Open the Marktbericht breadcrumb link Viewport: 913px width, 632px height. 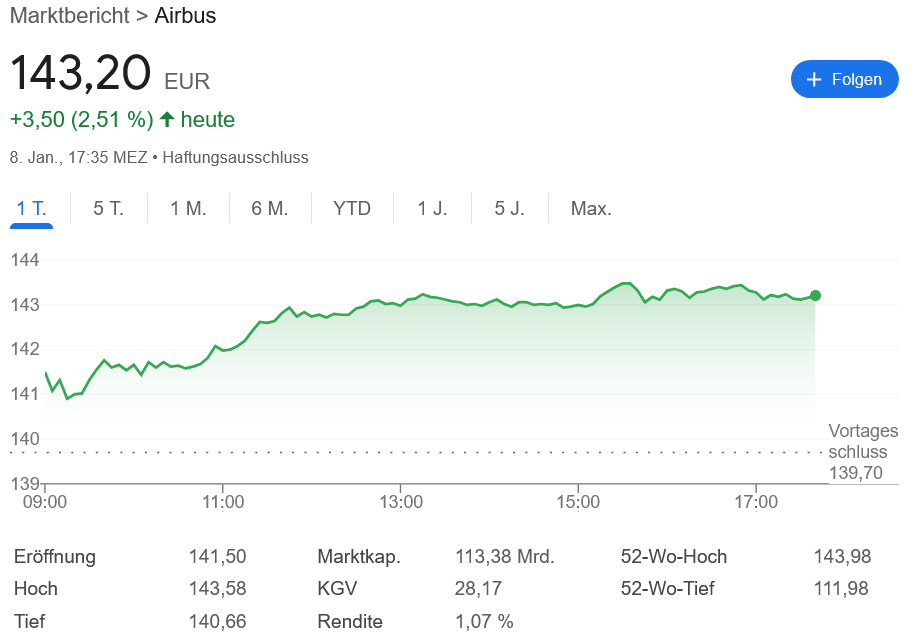69,16
